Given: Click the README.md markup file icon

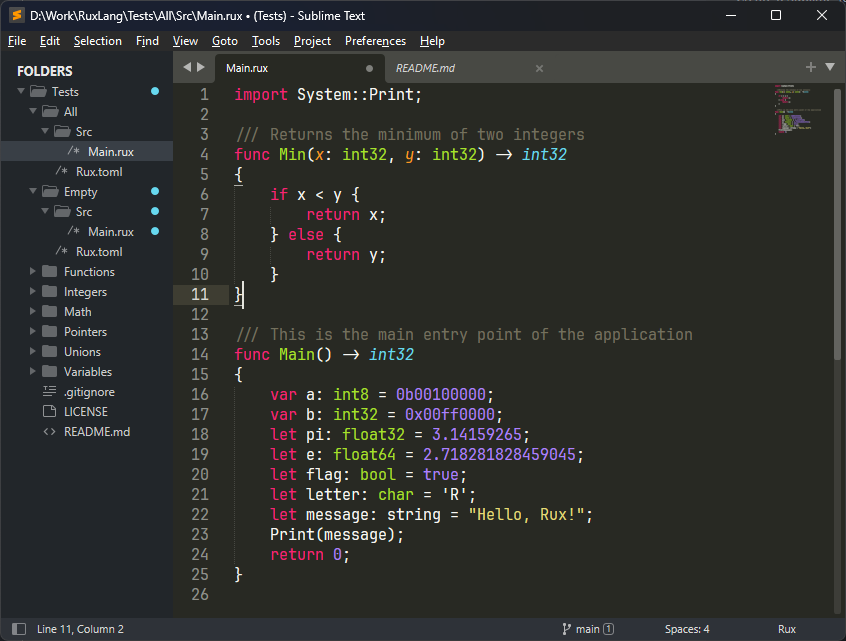Looking at the screenshot, I should pos(50,432).
